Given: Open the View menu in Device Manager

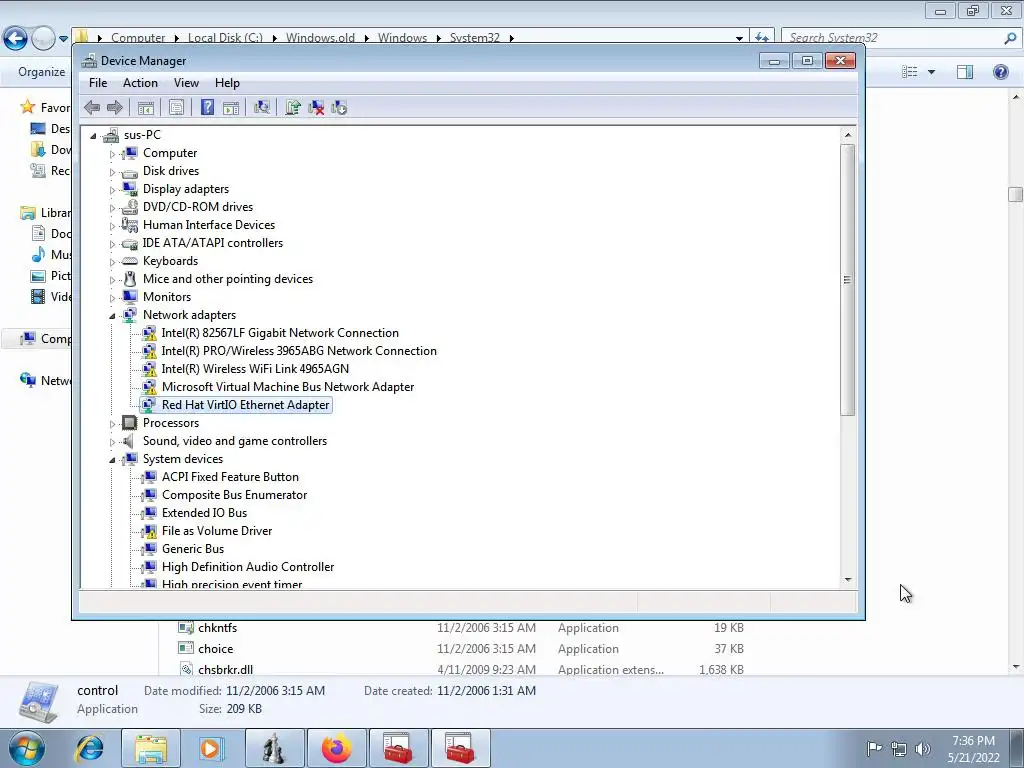Looking at the screenshot, I should click(186, 83).
